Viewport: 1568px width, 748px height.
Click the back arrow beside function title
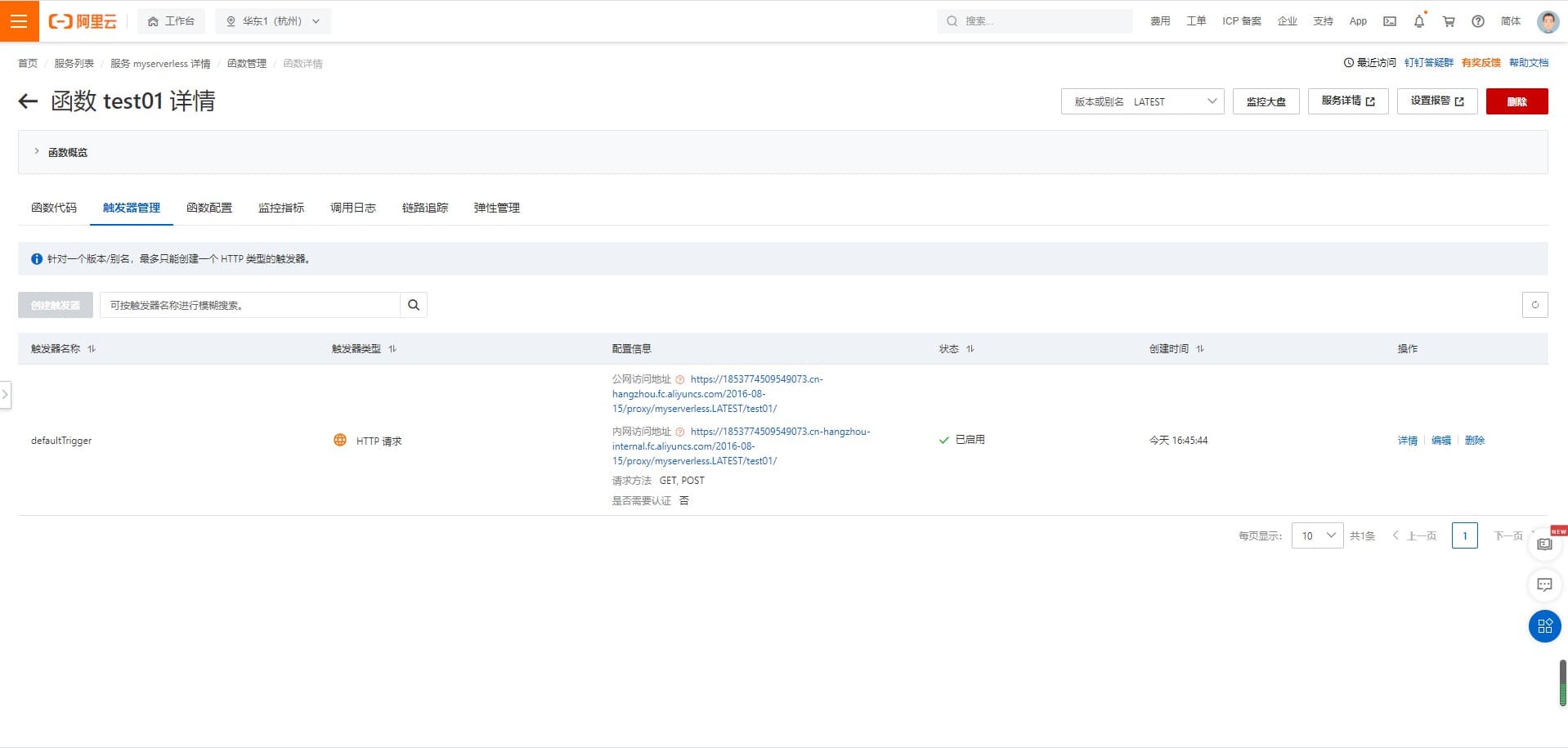tap(28, 101)
